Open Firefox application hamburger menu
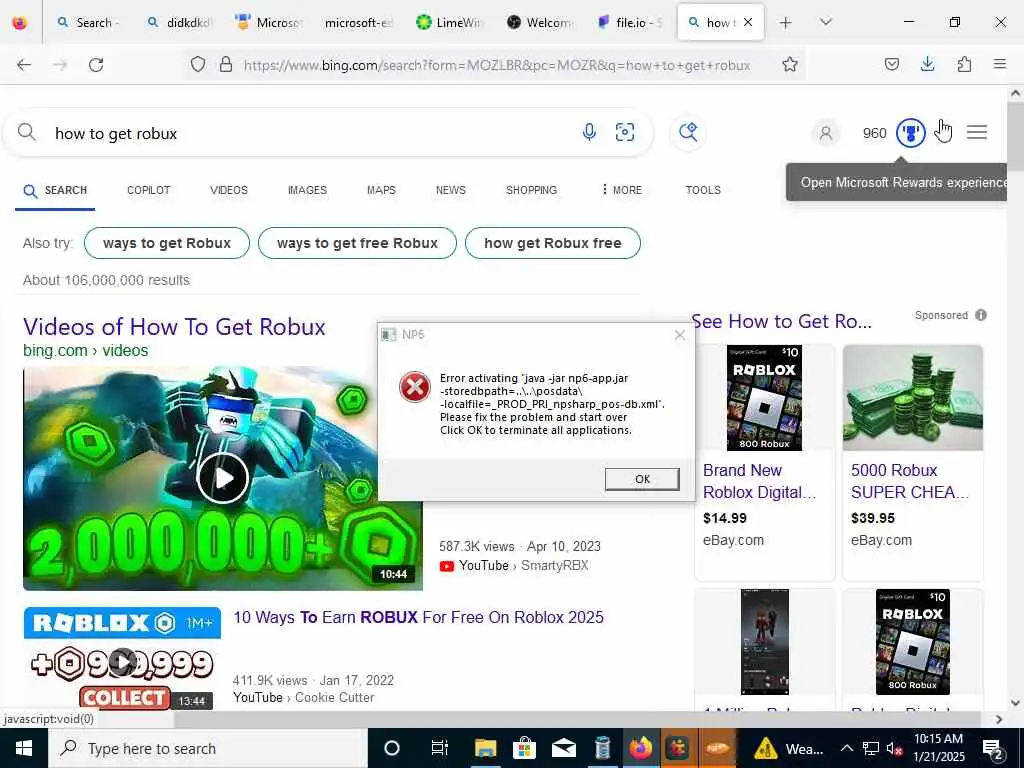Viewport: 1024px width, 768px height. coord(1000,64)
